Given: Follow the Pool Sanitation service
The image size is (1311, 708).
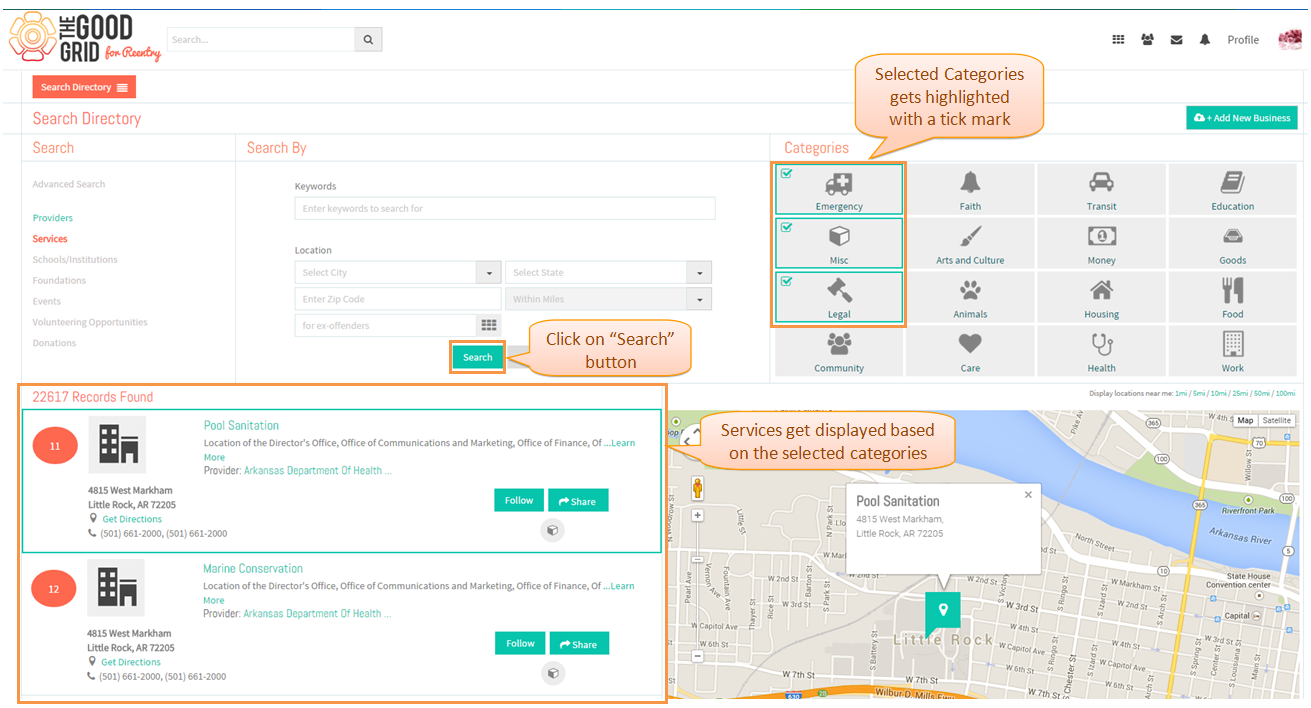Looking at the screenshot, I should [519, 500].
